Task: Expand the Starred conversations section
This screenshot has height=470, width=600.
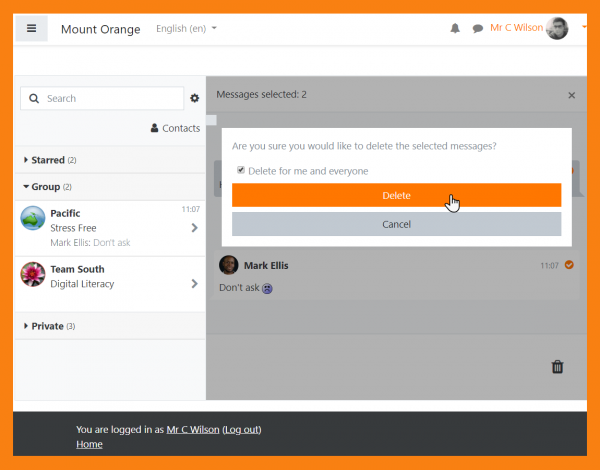Action: click(48, 160)
